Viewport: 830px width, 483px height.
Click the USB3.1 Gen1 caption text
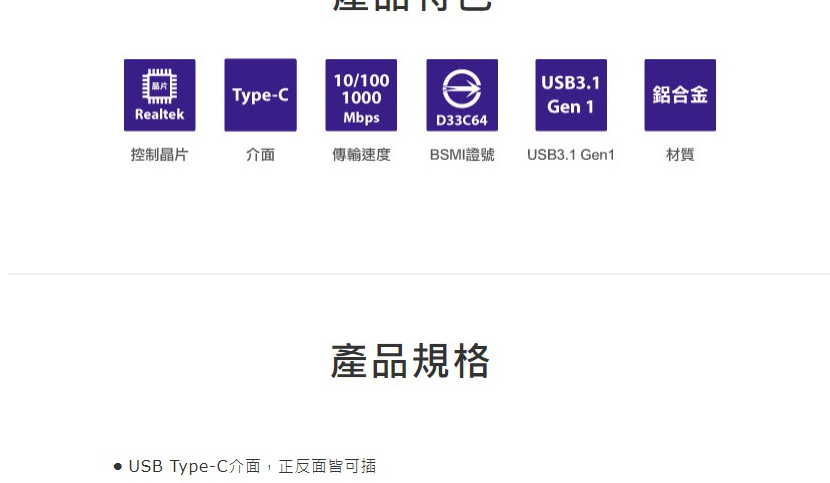571,155
